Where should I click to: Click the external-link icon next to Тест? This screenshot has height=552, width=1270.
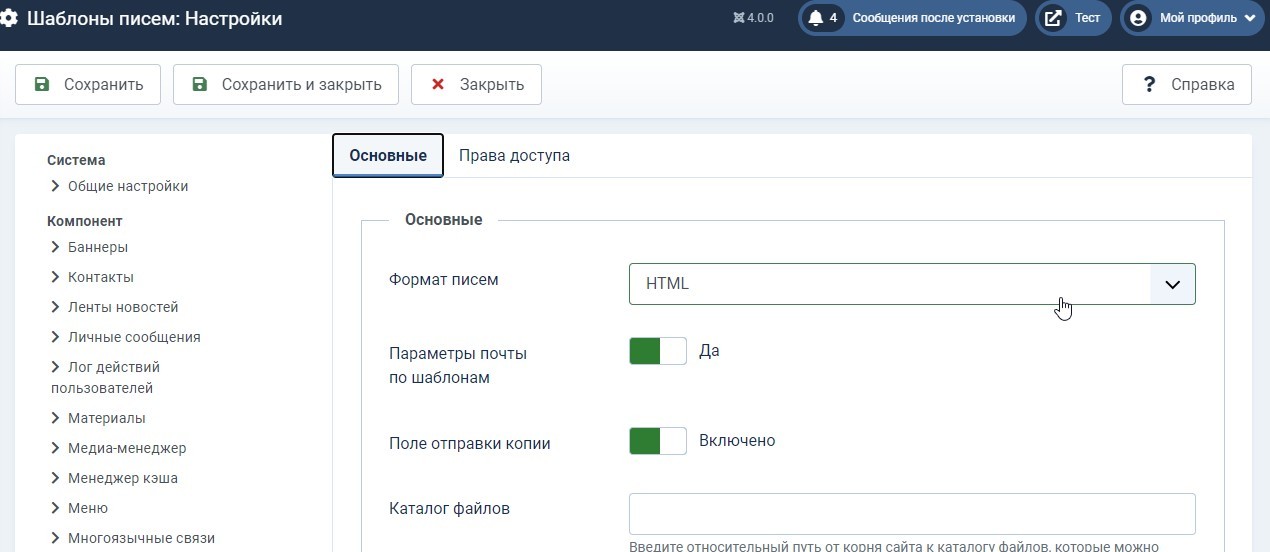tap(1053, 18)
